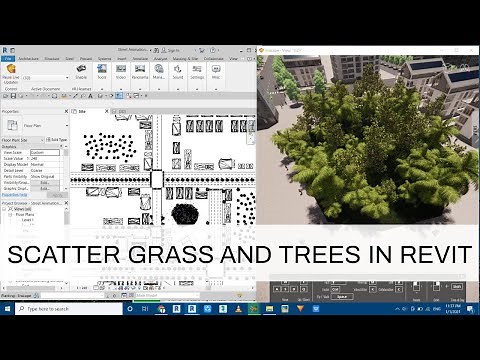
Task: Click the Save icon in quick access toolbar
Action: click(13, 96)
